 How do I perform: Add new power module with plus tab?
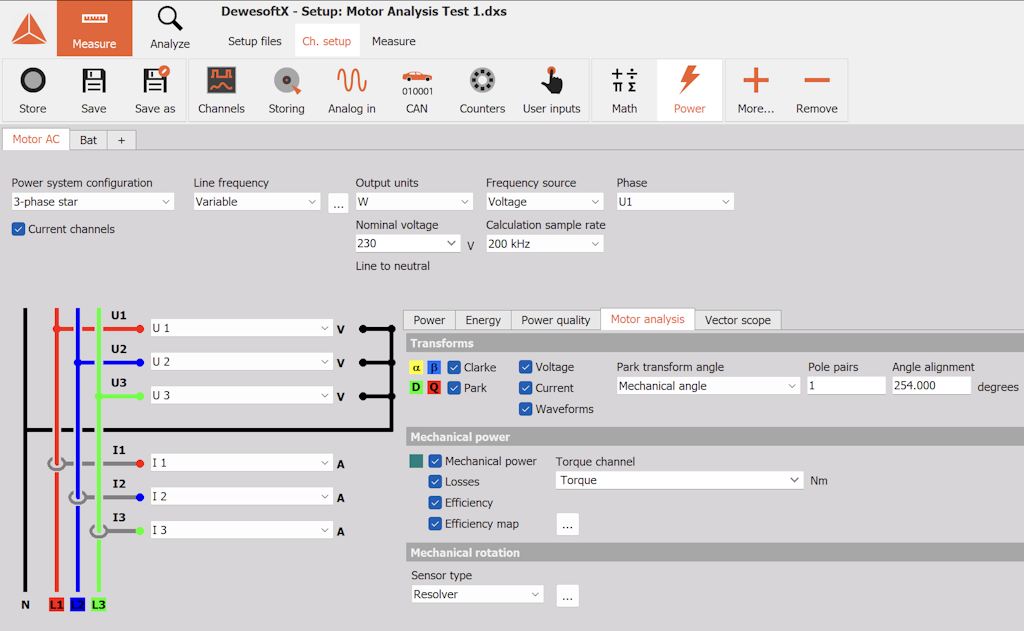tap(121, 140)
